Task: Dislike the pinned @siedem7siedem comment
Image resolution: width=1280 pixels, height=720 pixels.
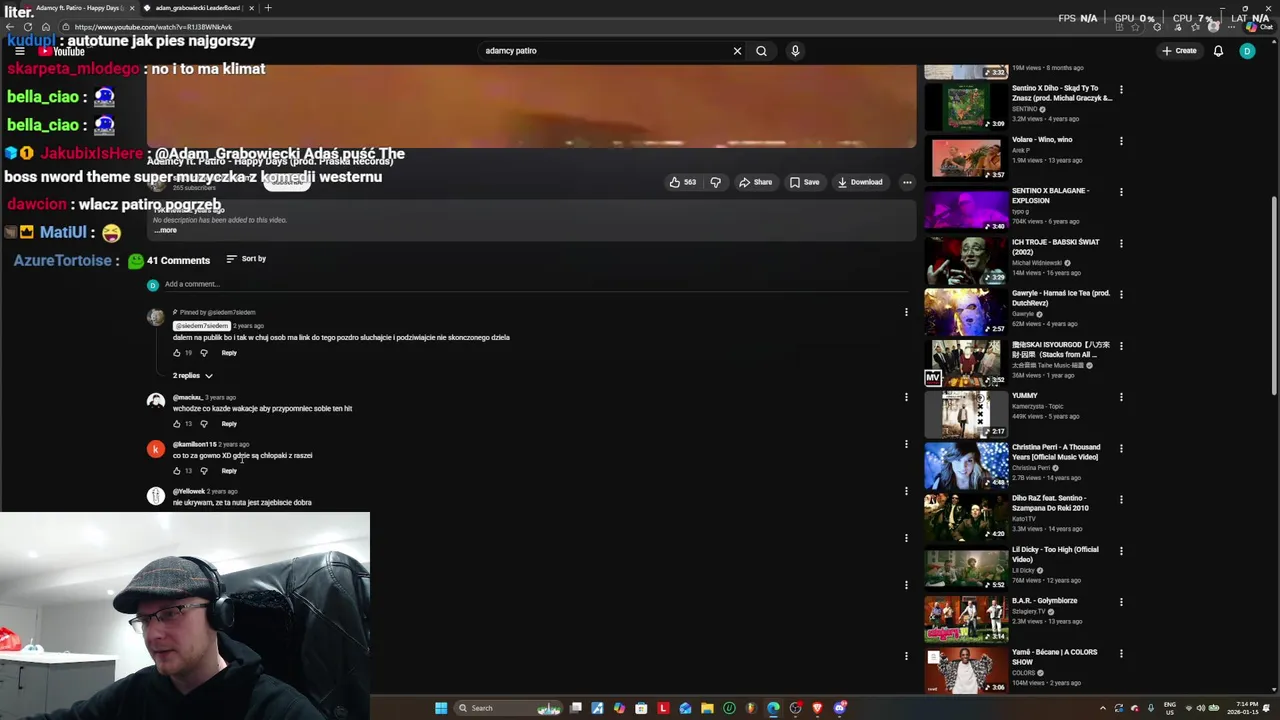Action: (204, 353)
